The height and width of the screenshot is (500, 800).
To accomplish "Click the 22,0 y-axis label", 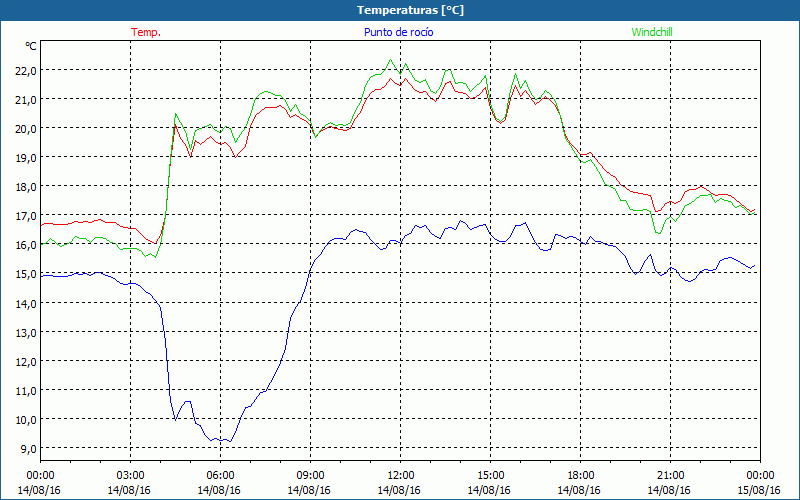I will click(x=26, y=70).
